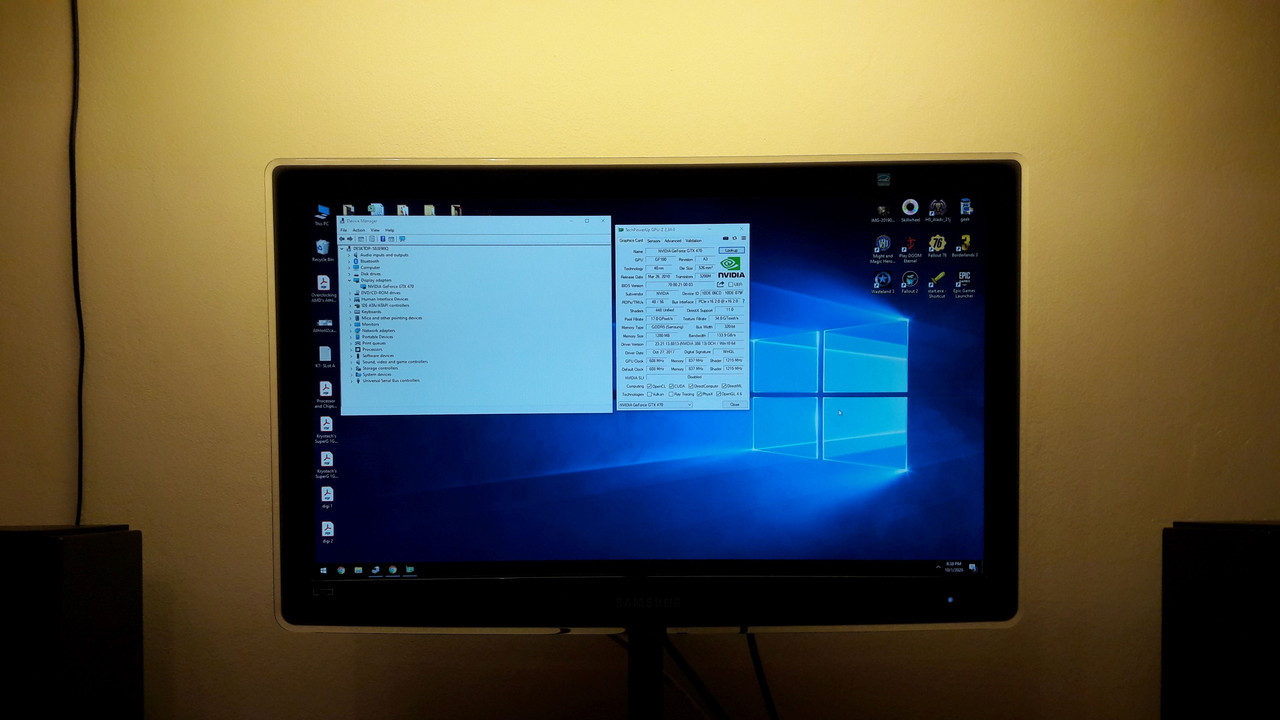The width and height of the screenshot is (1280, 720).
Task: Open the Borderlands 3 shortcut
Action: 963,245
